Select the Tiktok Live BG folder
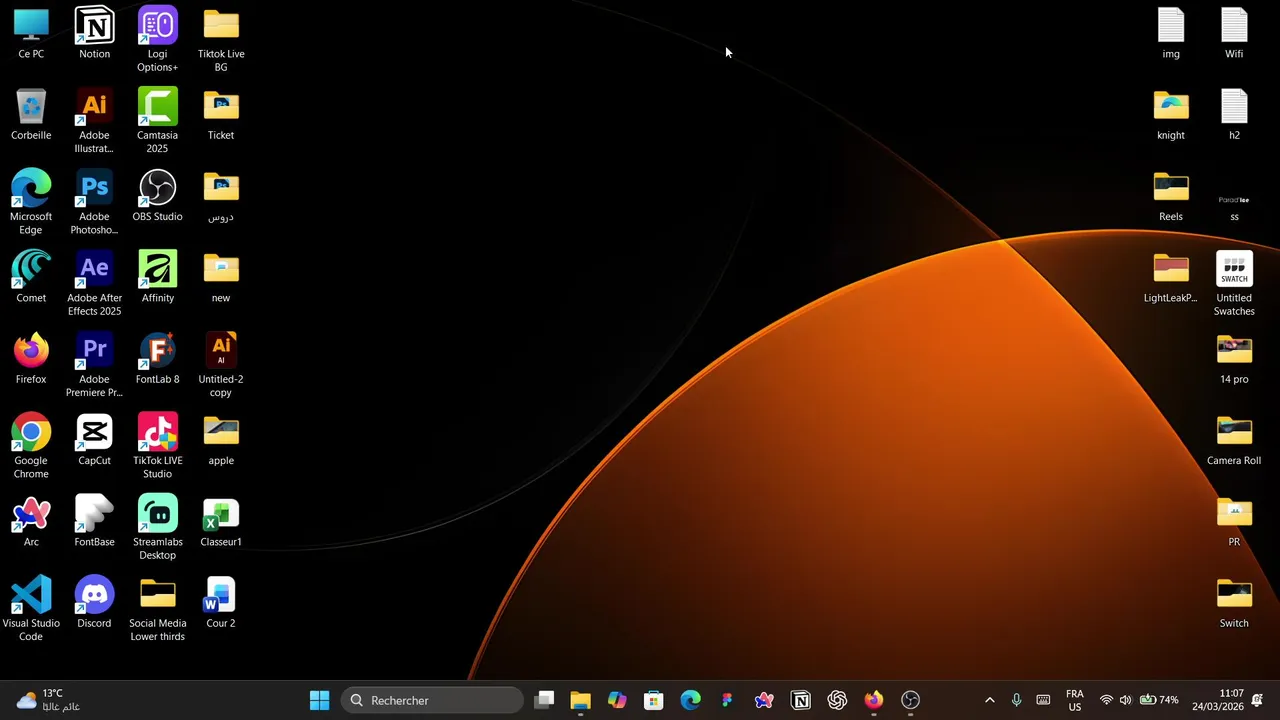1280x720 pixels. (x=221, y=40)
